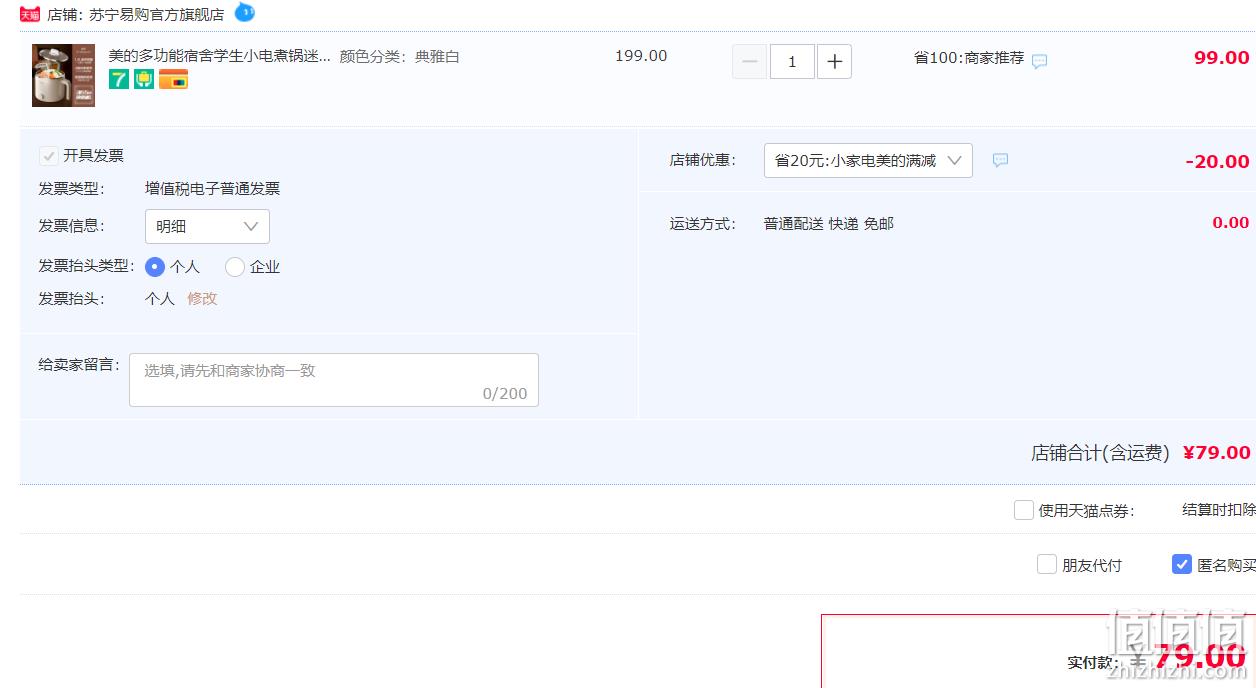The image size is (1256, 688).
Task: Open the 发票信息 dropdown showing 明细
Action: click(207, 226)
